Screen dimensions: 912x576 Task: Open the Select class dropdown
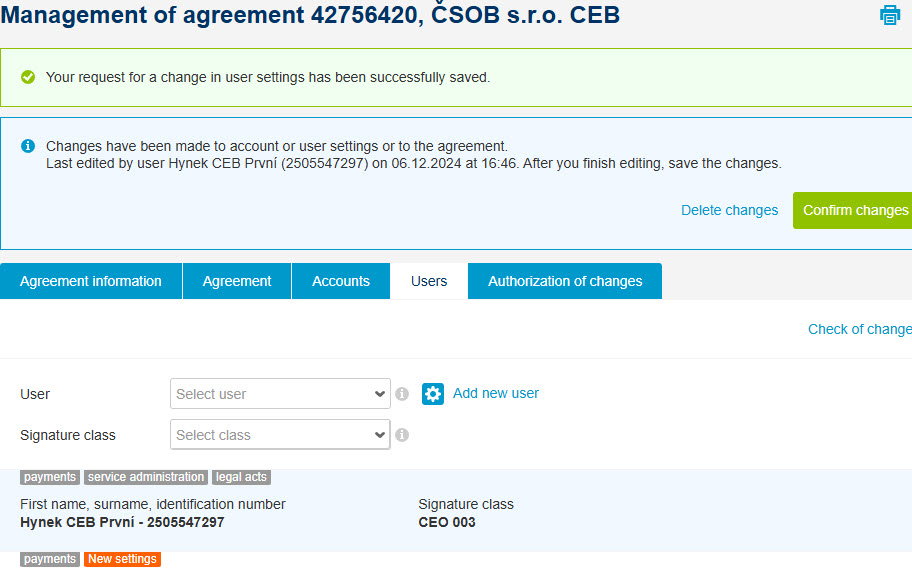[x=280, y=434]
